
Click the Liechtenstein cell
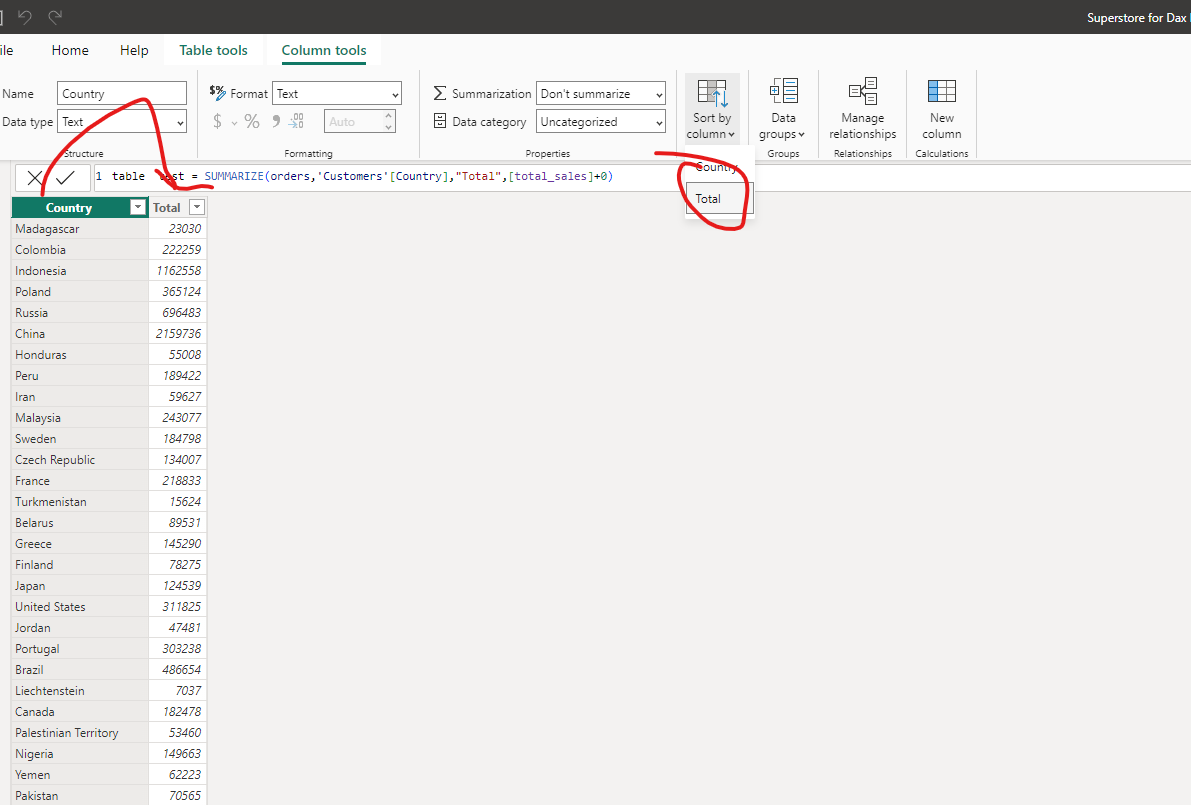[80, 691]
